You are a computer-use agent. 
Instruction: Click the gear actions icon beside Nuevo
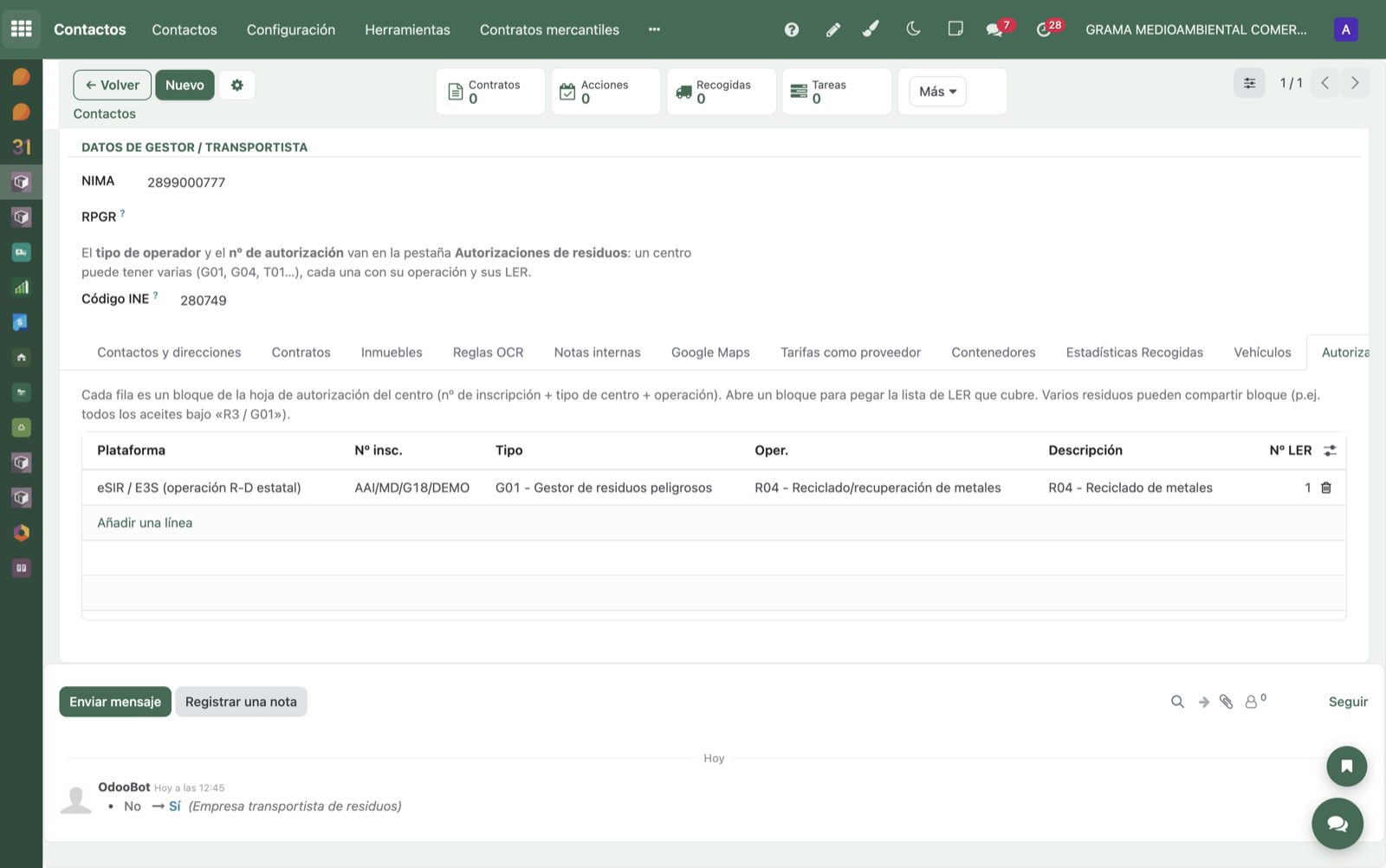coord(236,85)
